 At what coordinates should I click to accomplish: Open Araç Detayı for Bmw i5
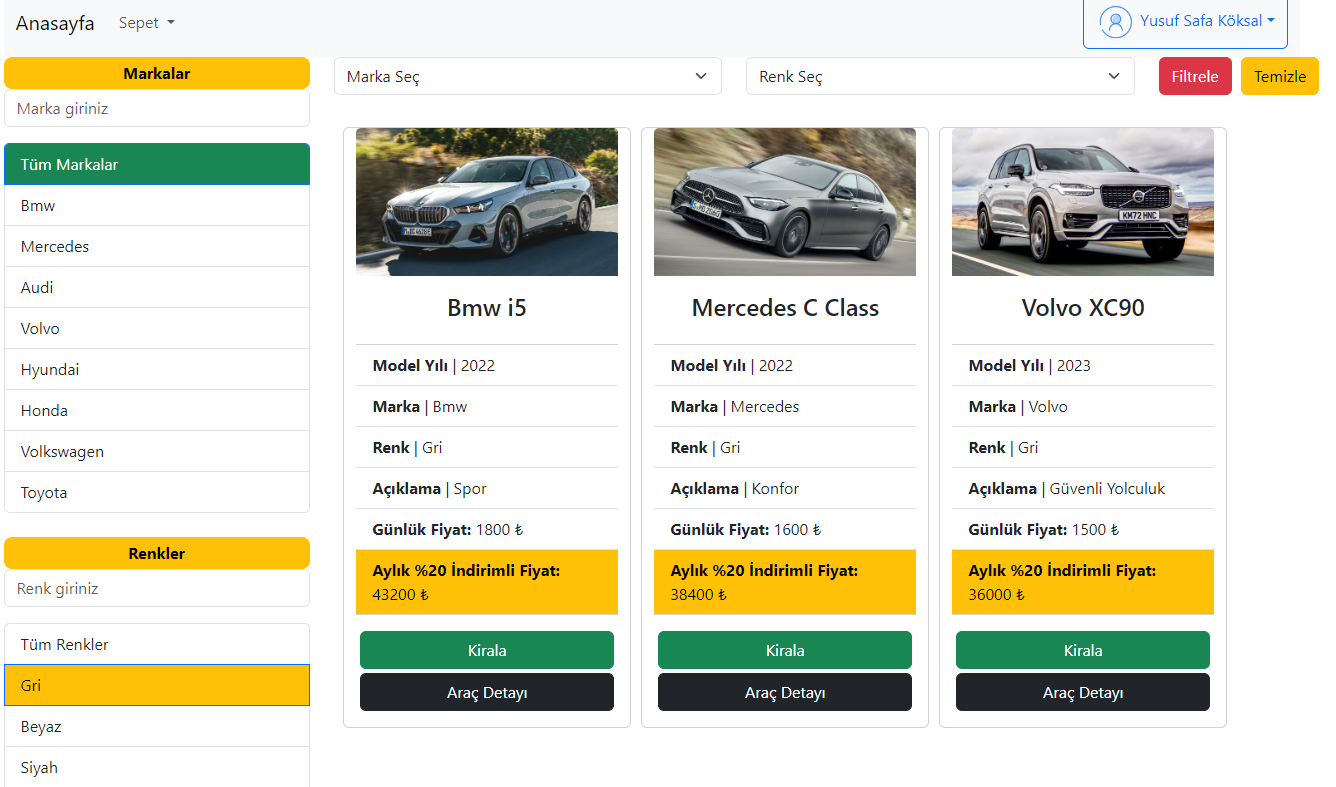[x=487, y=692]
